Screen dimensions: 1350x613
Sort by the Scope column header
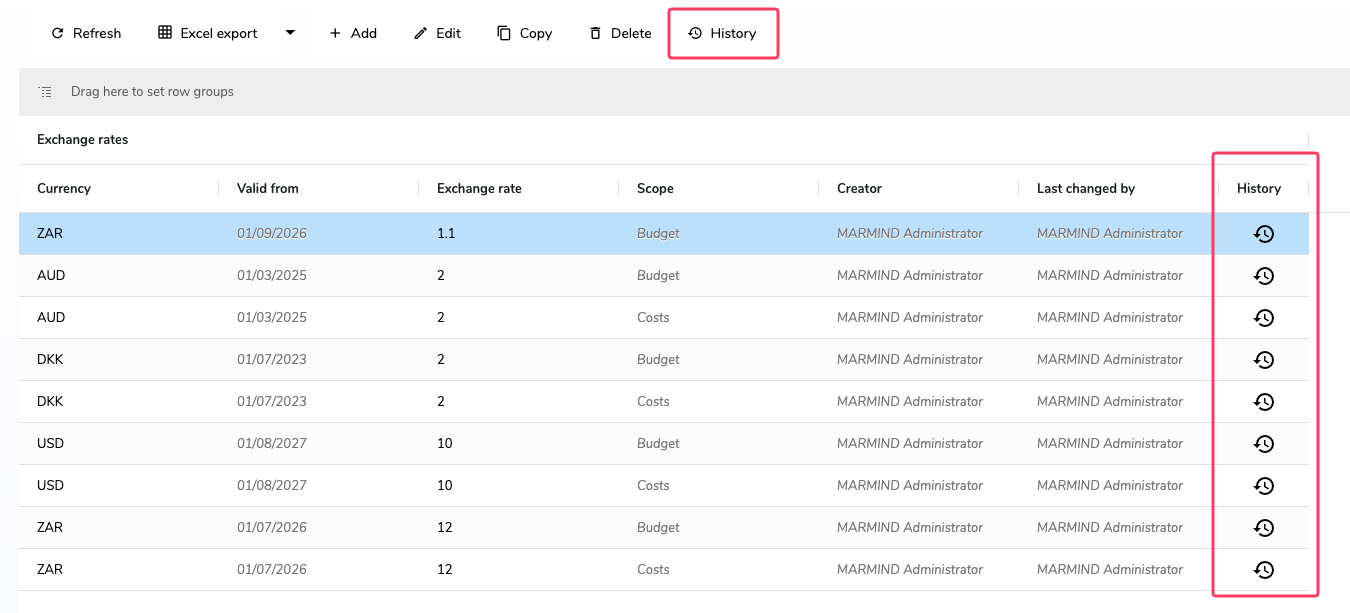[655, 188]
